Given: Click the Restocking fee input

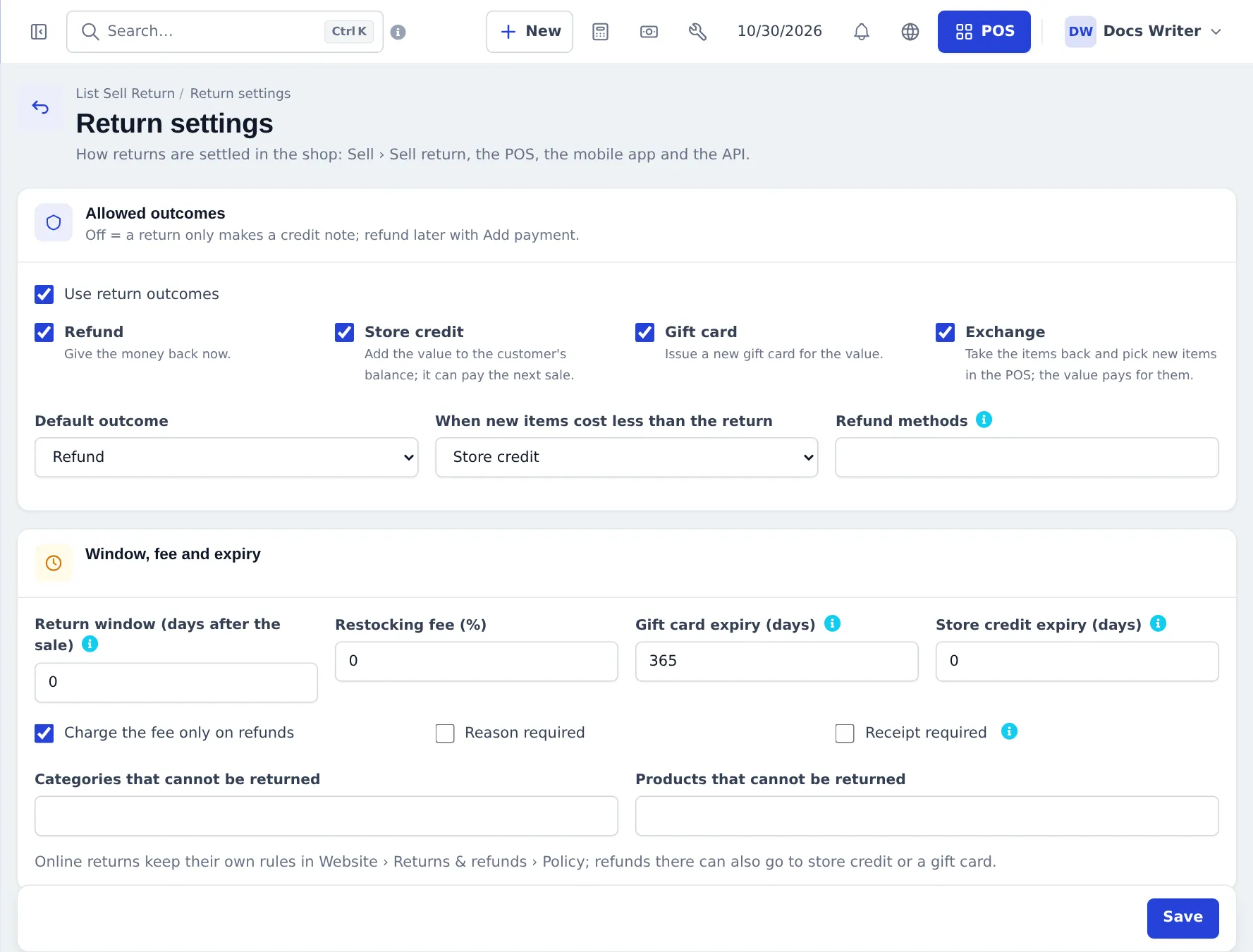Looking at the screenshot, I should [477, 661].
